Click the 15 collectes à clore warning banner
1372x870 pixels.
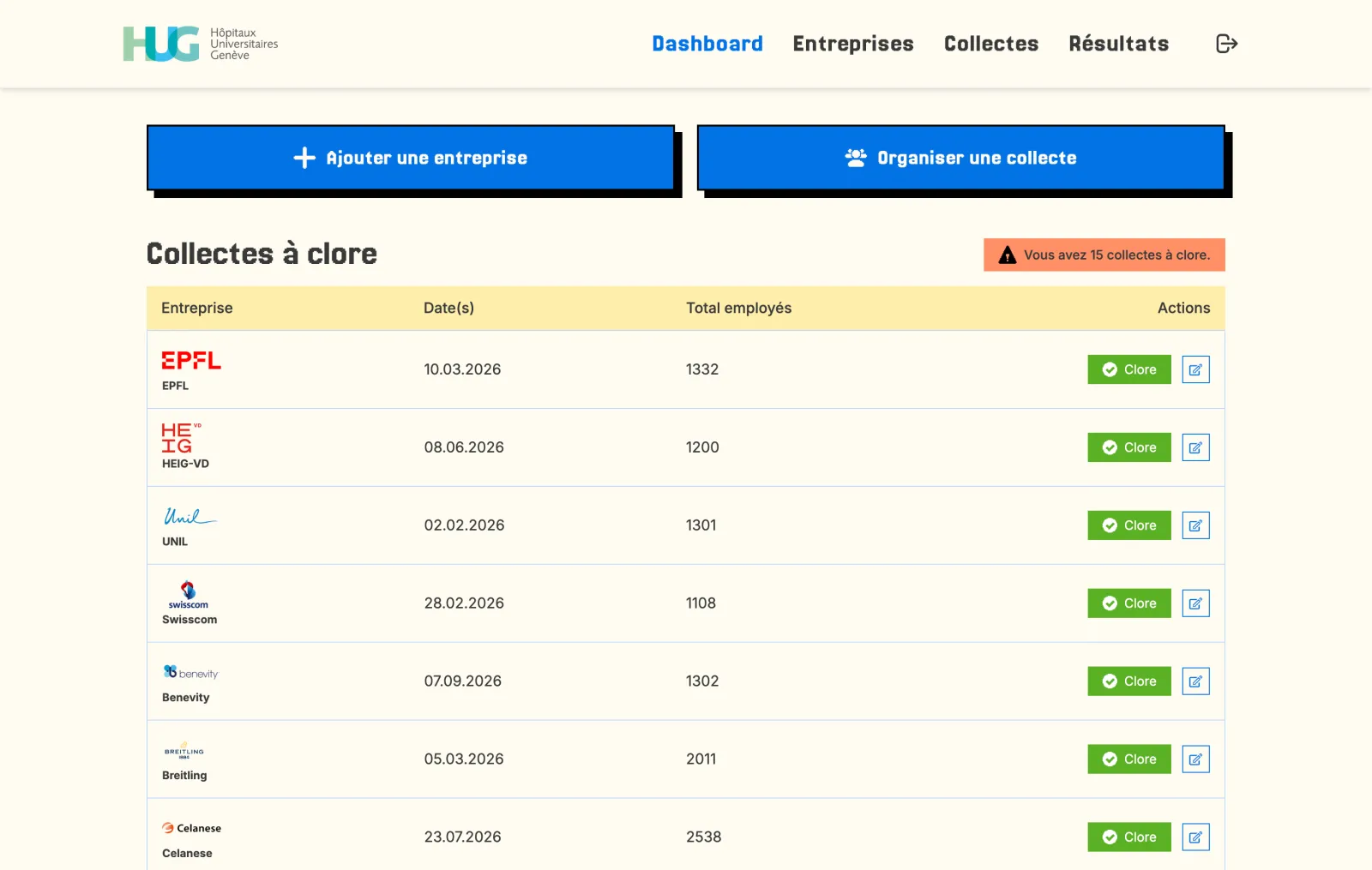(x=1104, y=255)
